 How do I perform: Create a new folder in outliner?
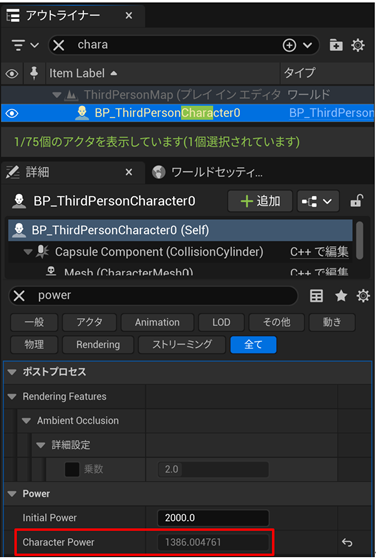(x=336, y=45)
